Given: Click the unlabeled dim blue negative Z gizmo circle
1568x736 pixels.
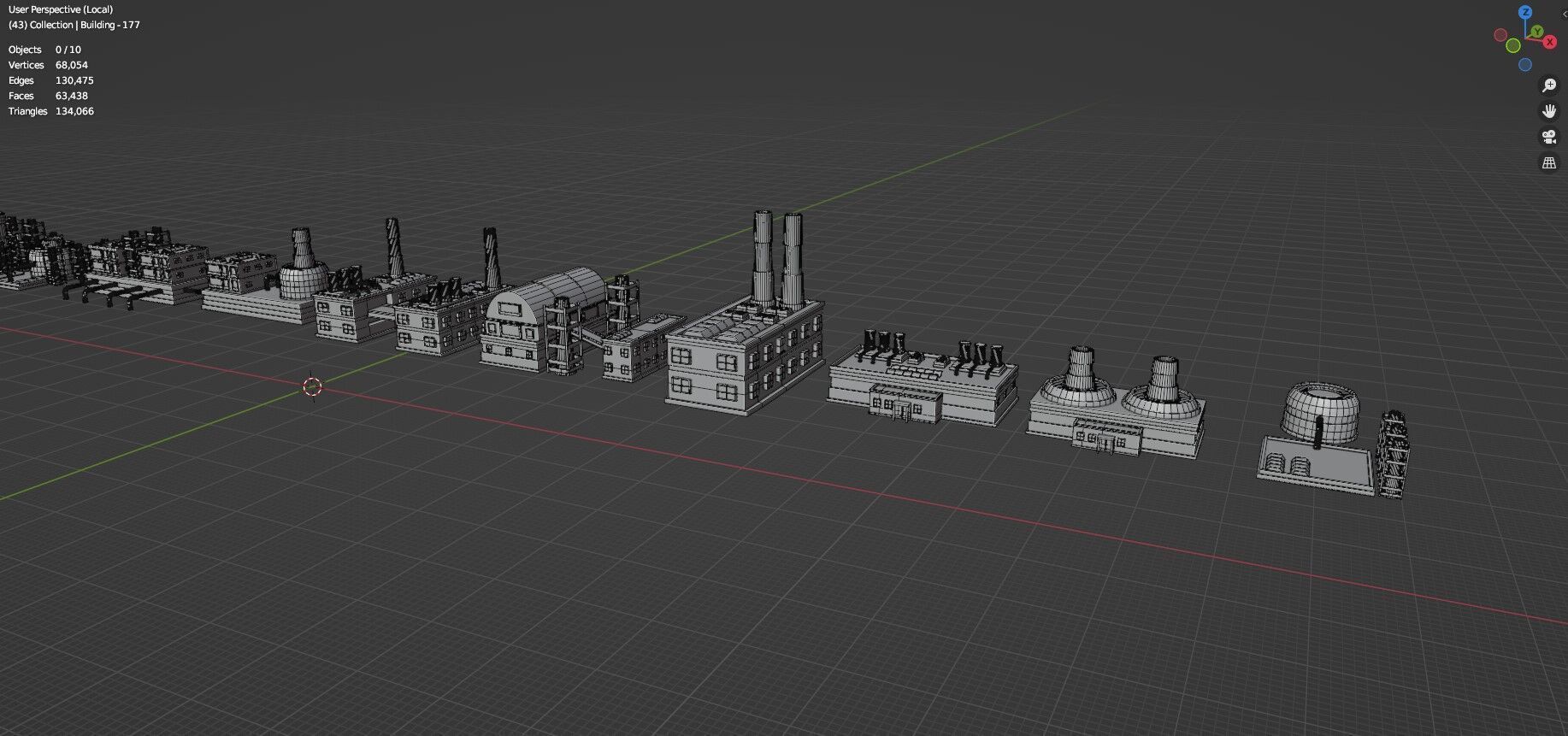Looking at the screenshot, I should coord(1525,65).
